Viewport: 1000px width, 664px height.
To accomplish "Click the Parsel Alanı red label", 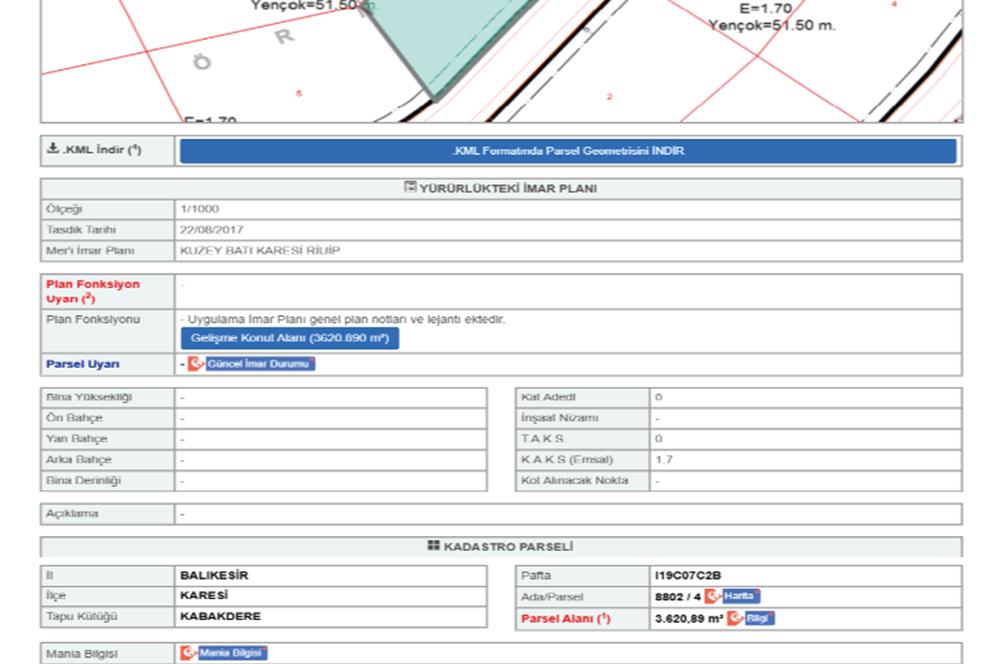I will [566, 619].
